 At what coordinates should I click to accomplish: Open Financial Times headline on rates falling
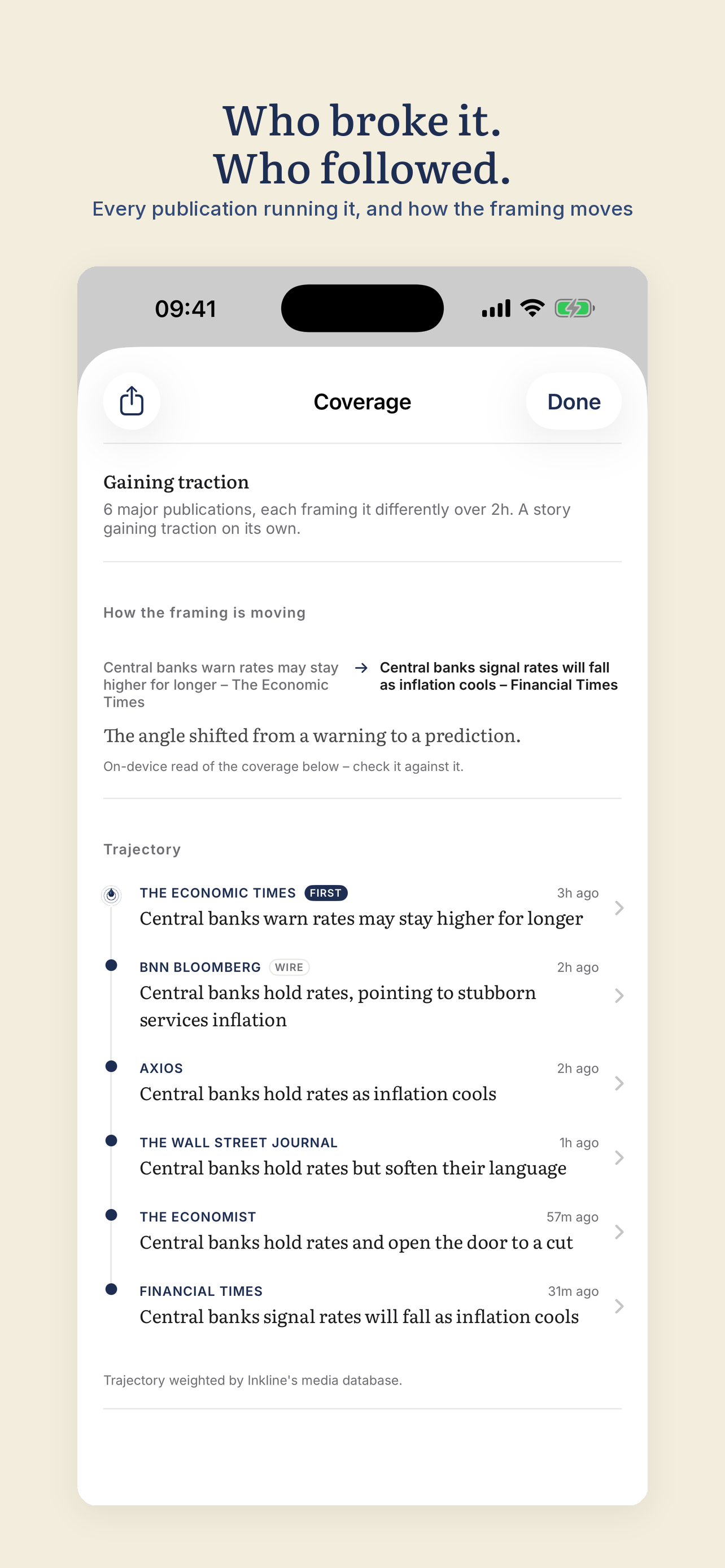click(x=359, y=1317)
